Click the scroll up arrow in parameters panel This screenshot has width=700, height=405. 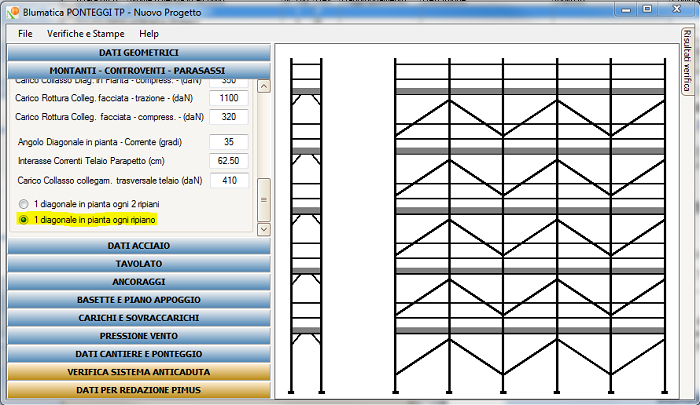[x=264, y=87]
